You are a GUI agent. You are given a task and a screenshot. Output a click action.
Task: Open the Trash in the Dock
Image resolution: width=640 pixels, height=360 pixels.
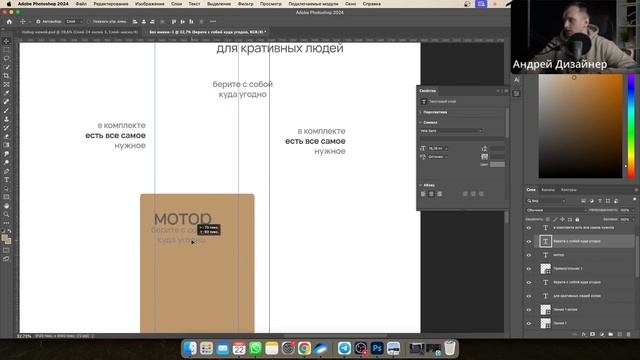[450, 348]
